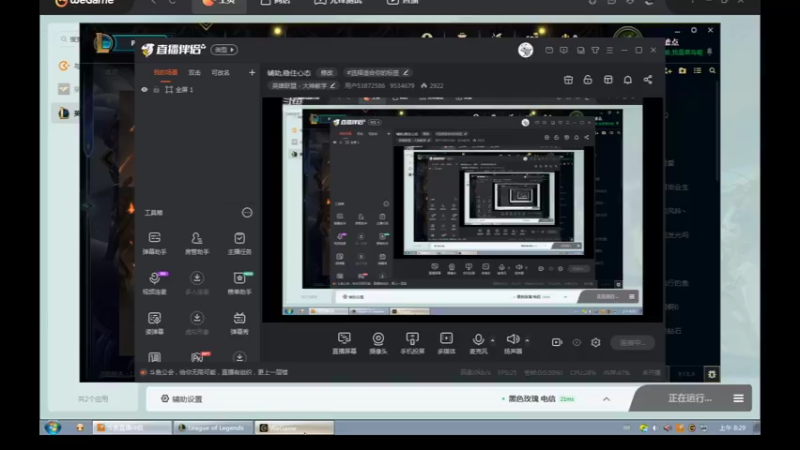Open the 视频连麦 video co-stream tool
The width and height of the screenshot is (800, 450).
(155, 283)
